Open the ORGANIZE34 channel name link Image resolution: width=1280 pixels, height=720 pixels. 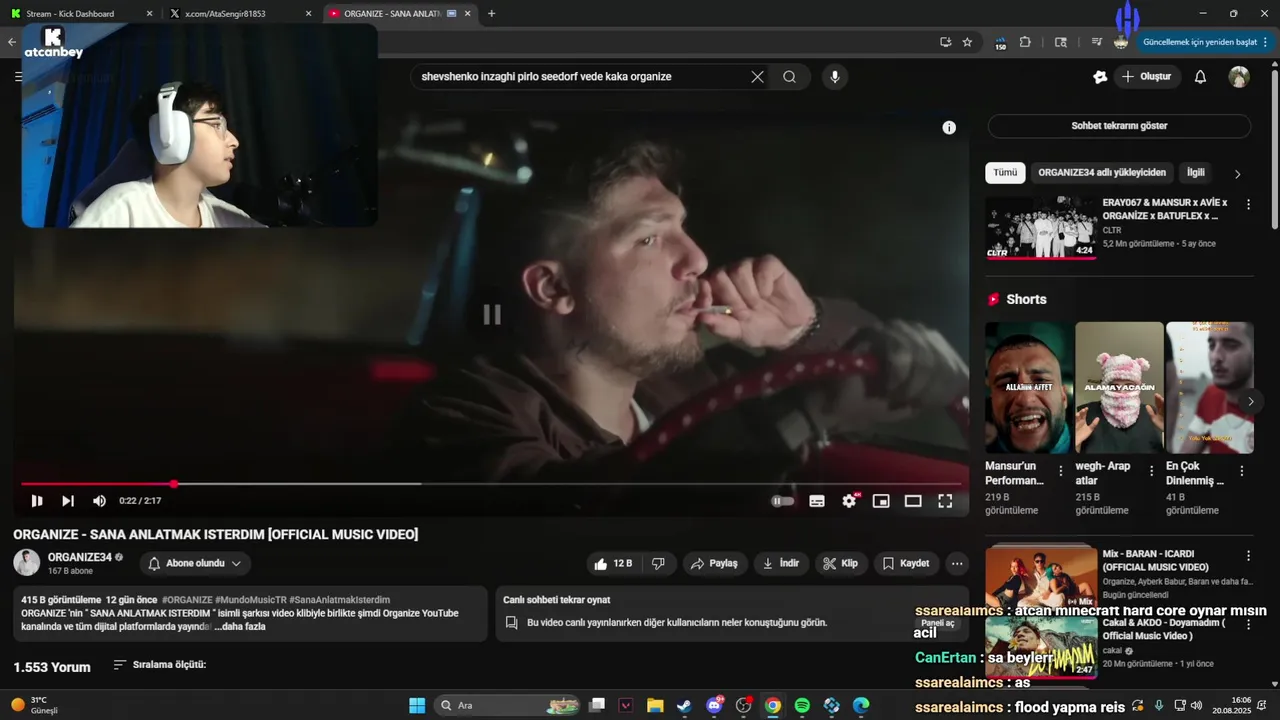pyautogui.click(x=80, y=557)
